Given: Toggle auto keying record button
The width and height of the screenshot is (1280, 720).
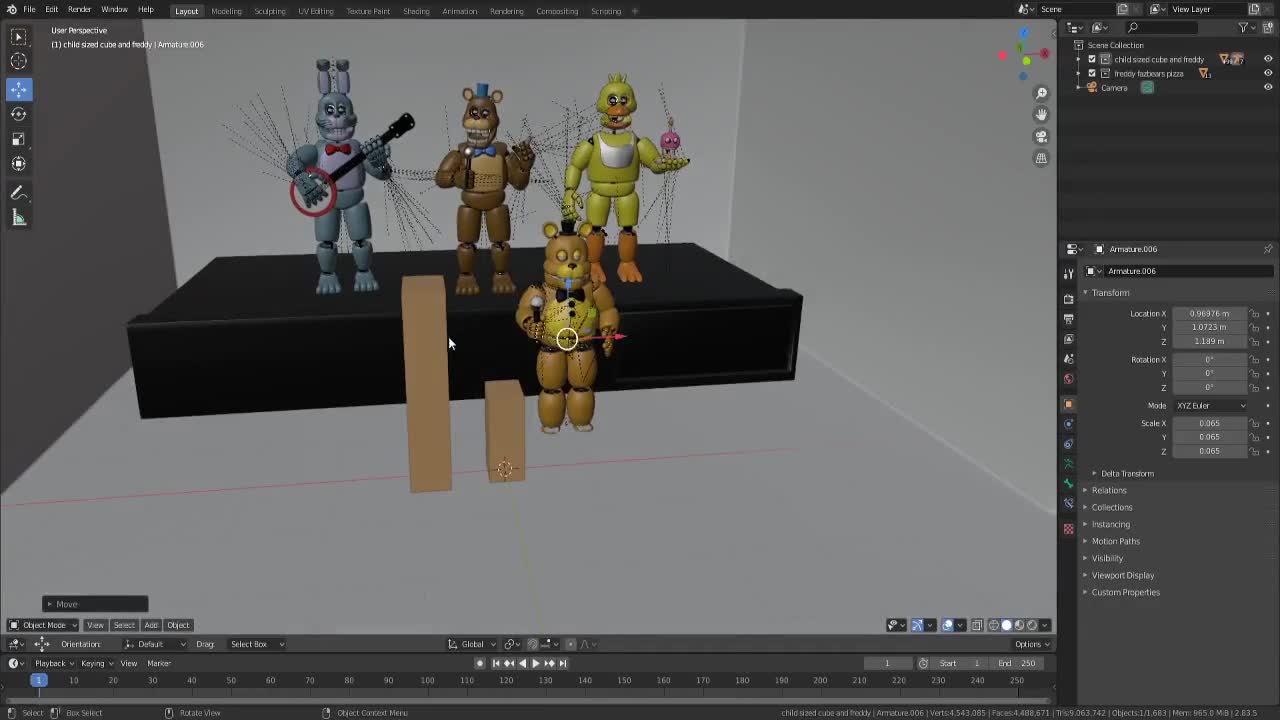Looking at the screenshot, I should (x=480, y=663).
